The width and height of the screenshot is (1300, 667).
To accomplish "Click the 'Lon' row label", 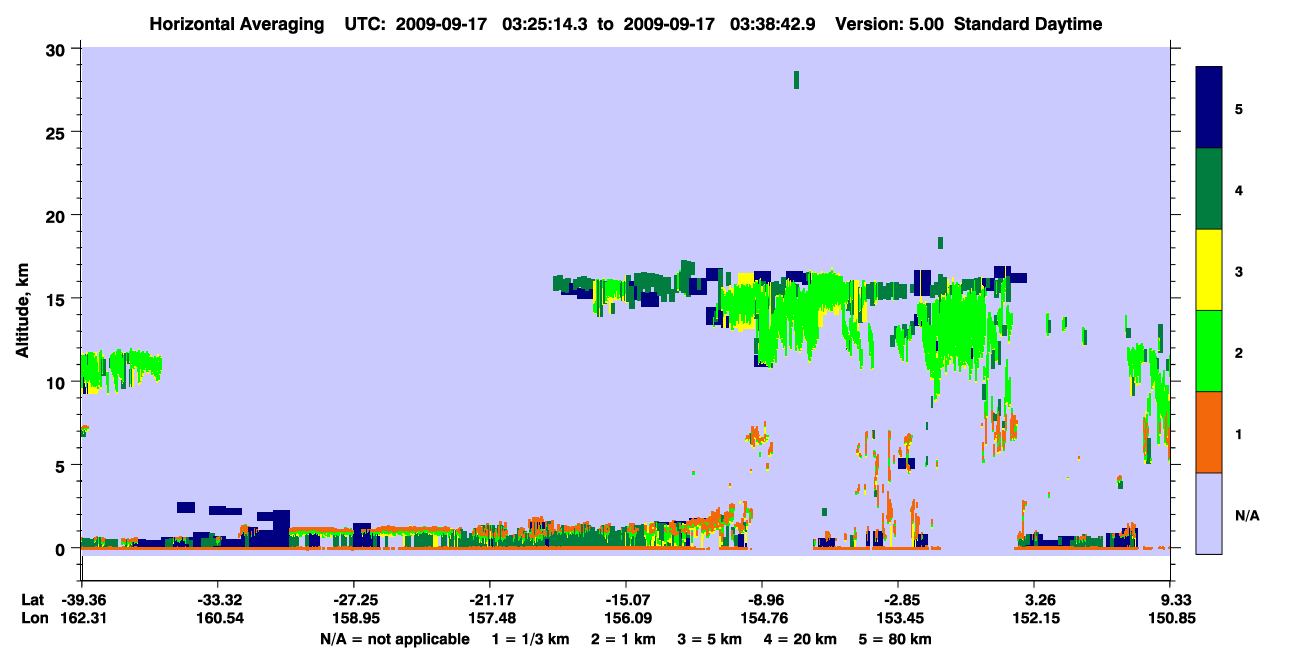I will point(33,618).
